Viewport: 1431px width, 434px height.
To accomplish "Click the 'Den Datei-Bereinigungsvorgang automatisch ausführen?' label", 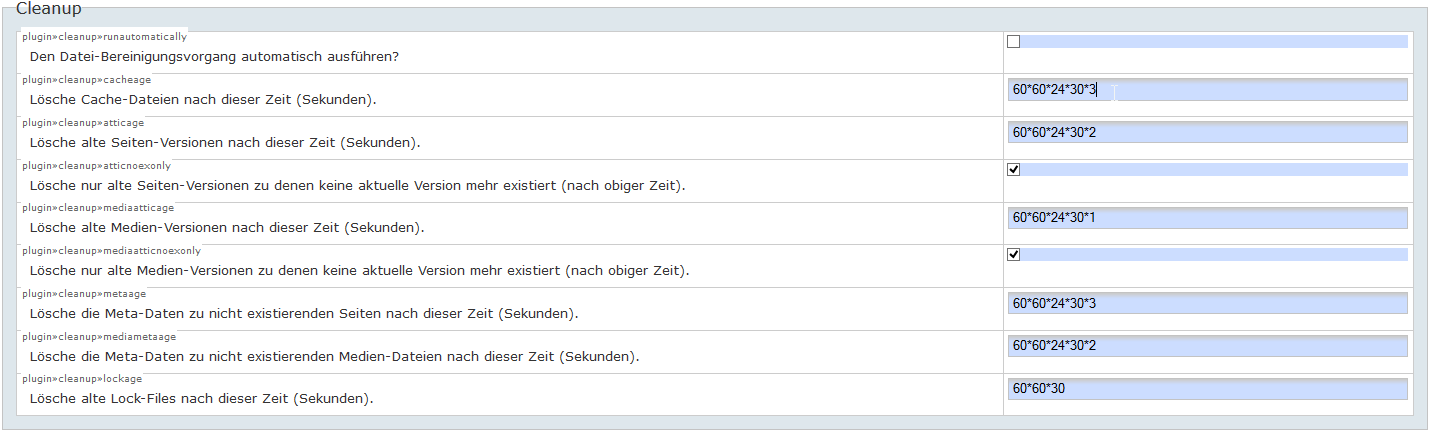I will [x=214, y=57].
